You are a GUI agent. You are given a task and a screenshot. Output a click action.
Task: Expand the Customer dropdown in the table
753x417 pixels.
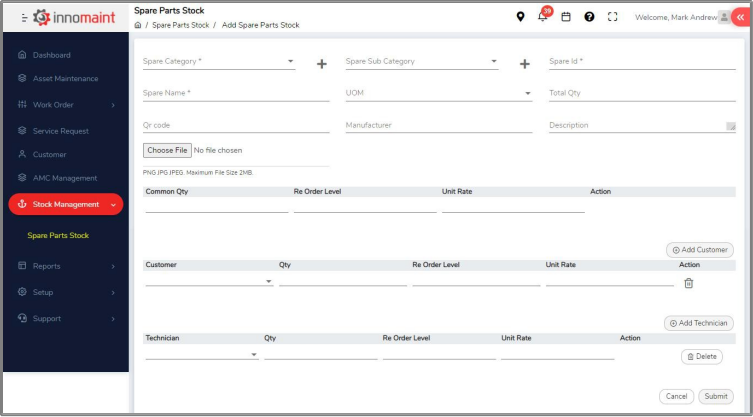(209, 282)
